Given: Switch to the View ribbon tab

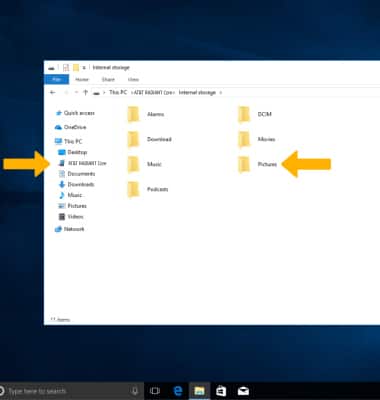Looking at the screenshot, I should click(x=133, y=79).
